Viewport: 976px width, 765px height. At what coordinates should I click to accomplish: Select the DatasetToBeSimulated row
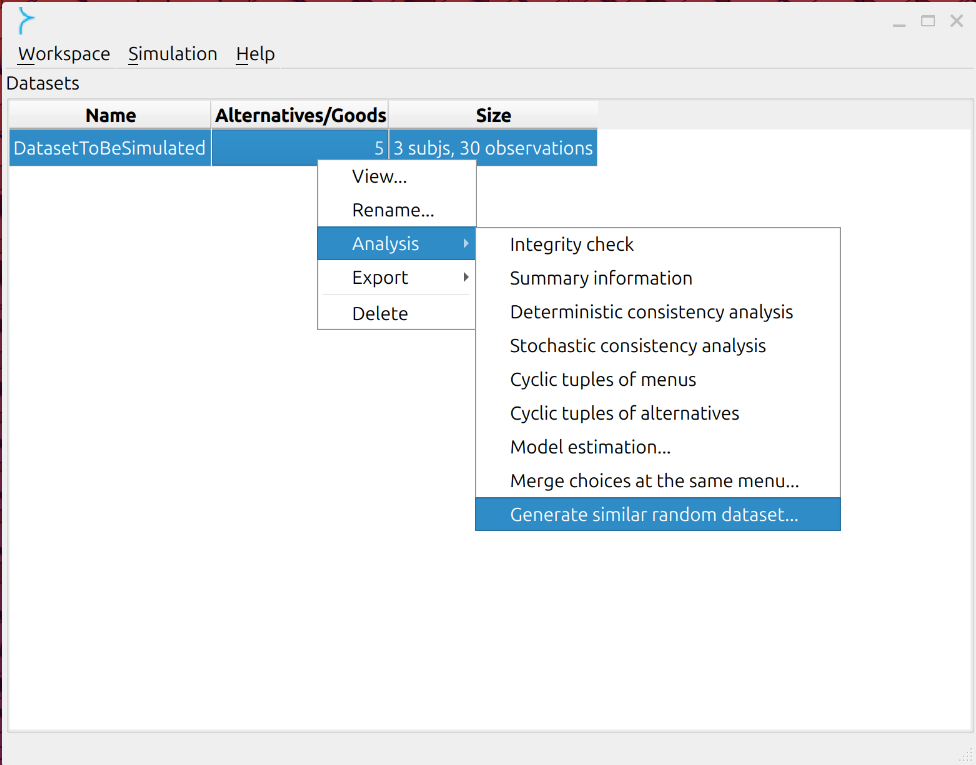pyautogui.click(x=303, y=148)
